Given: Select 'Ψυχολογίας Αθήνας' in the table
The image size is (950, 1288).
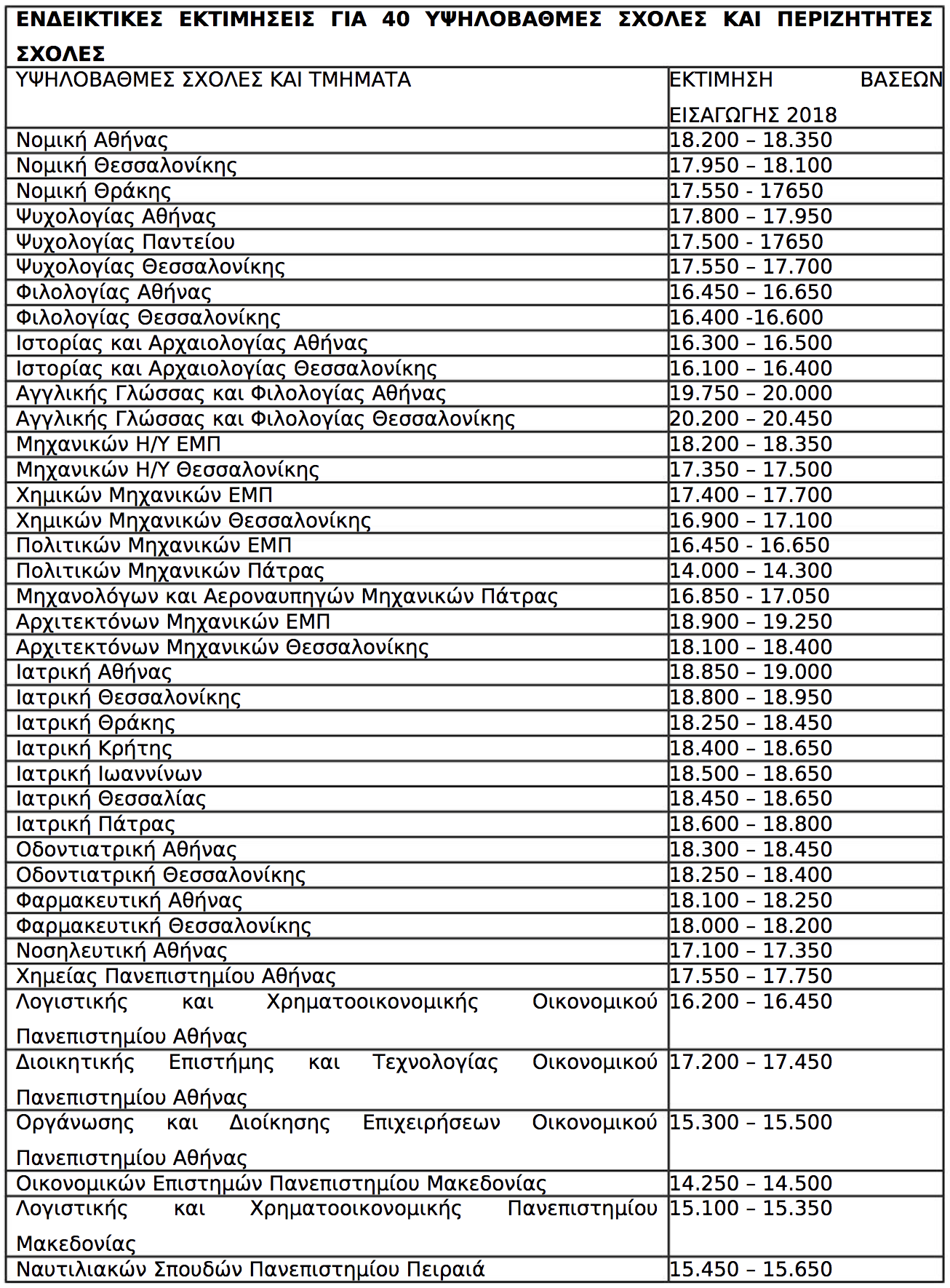Looking at the screenshot, I should [116, 217].
